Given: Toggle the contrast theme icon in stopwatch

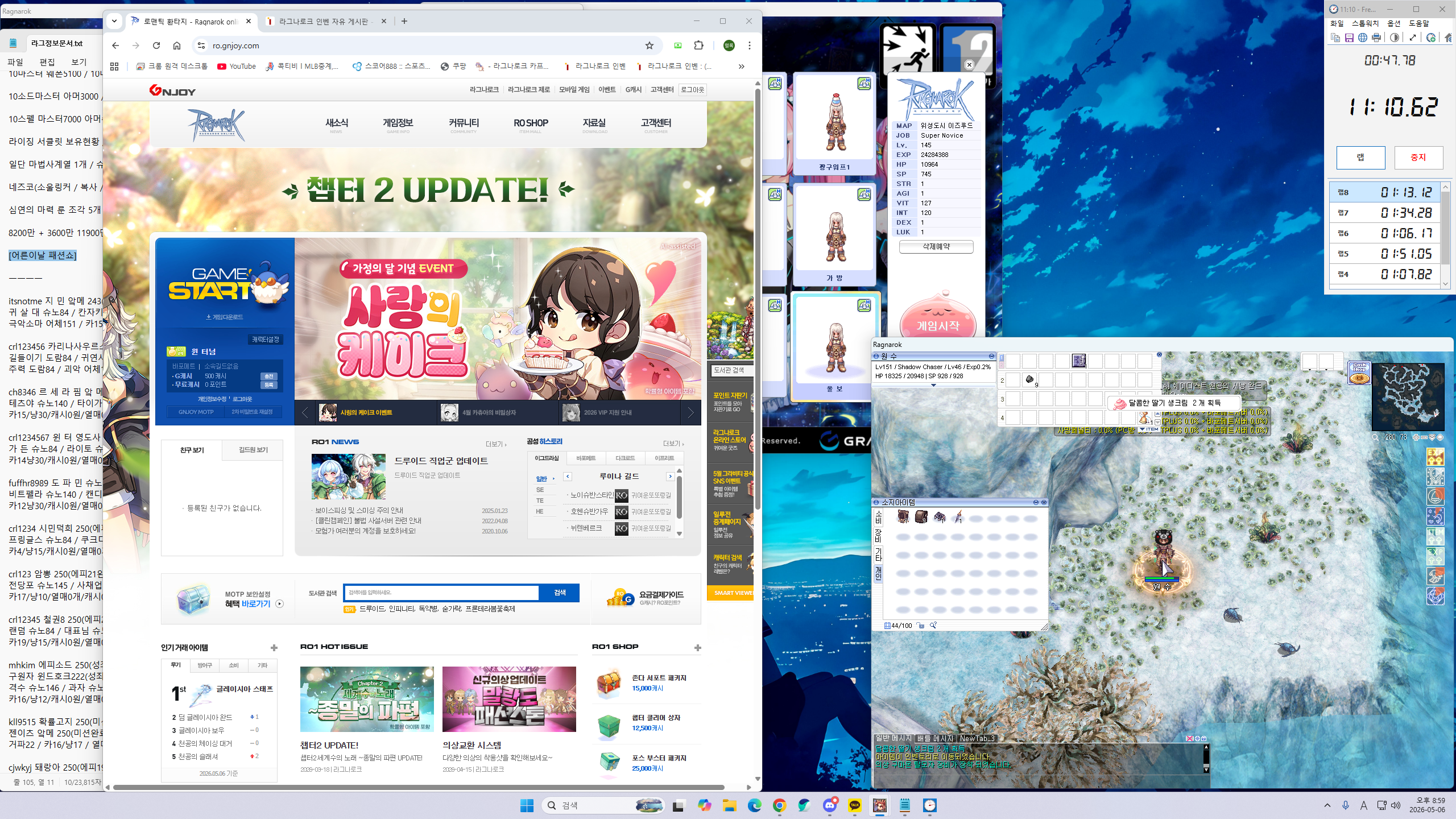Looking at the screenshot, I should [1395, 38].
